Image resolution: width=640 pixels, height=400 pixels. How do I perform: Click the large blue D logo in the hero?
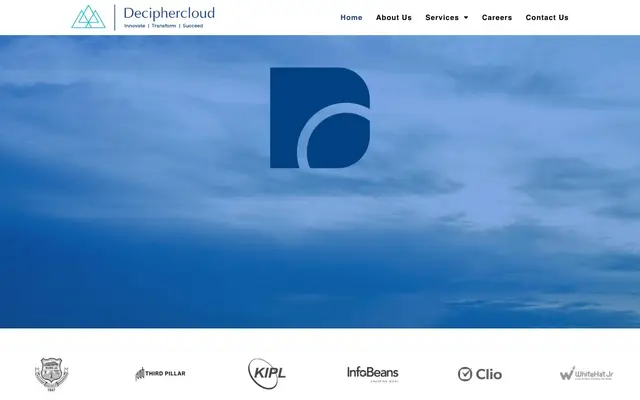(x=320, y=118)
